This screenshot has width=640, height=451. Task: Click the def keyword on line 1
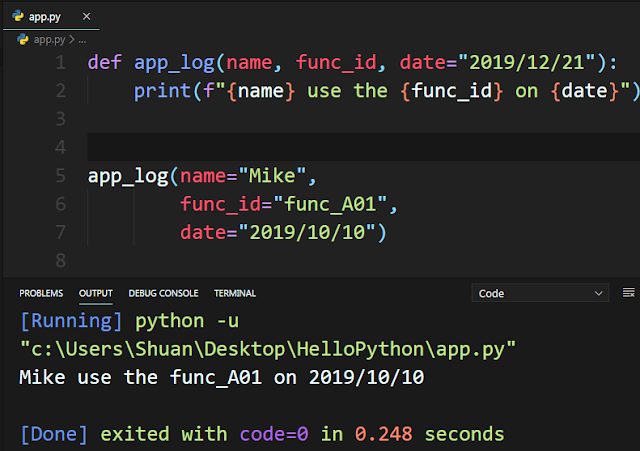click(104, 62)
